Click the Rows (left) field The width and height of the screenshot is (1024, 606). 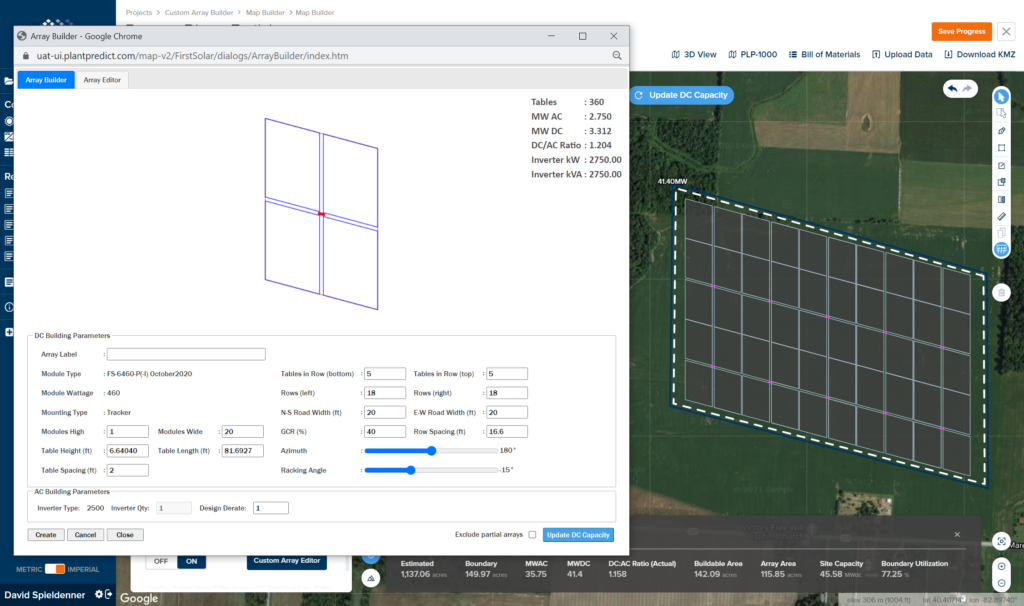pos(385,393)
